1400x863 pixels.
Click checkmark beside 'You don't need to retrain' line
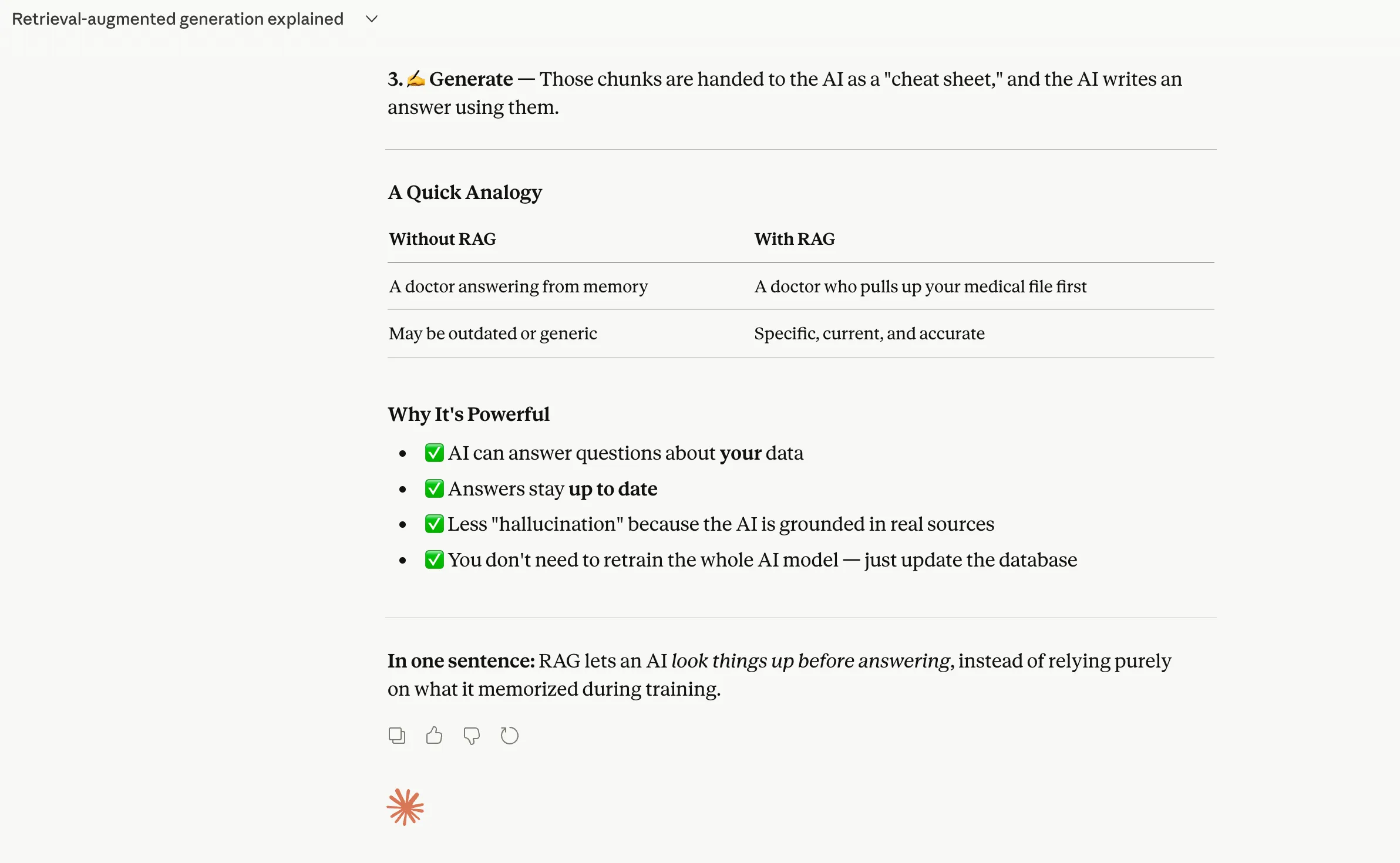click(434, 559)
